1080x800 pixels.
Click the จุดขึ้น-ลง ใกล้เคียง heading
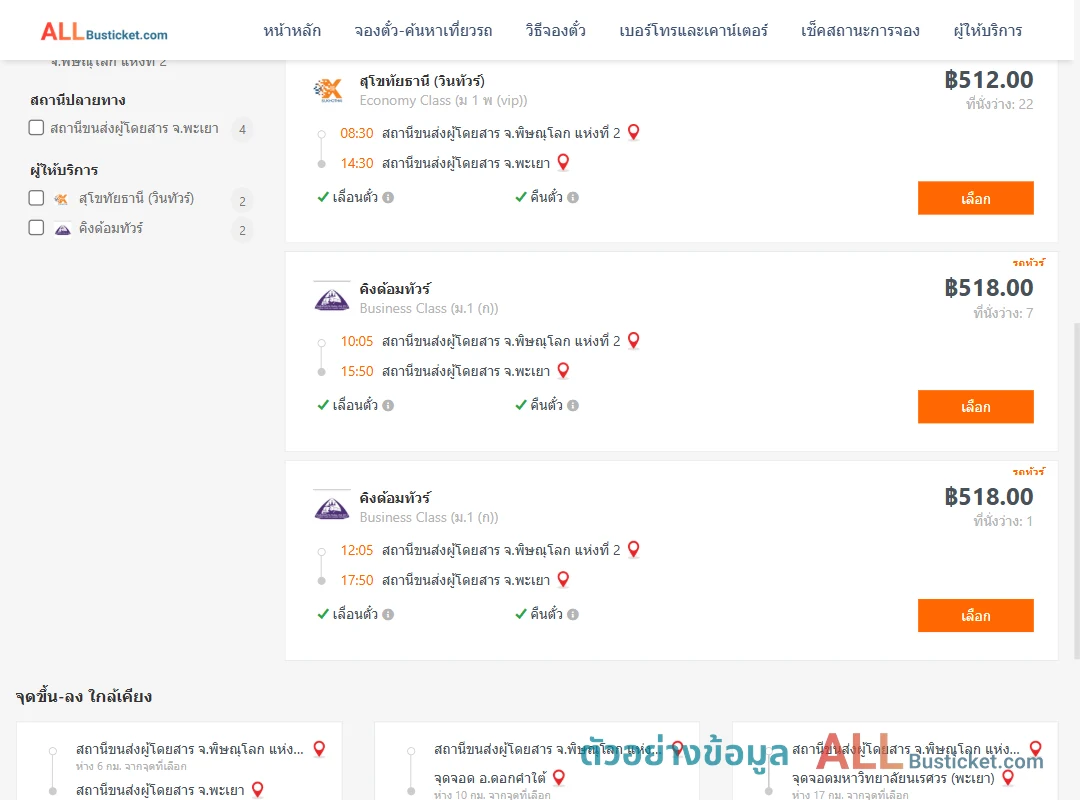point(83,697)
